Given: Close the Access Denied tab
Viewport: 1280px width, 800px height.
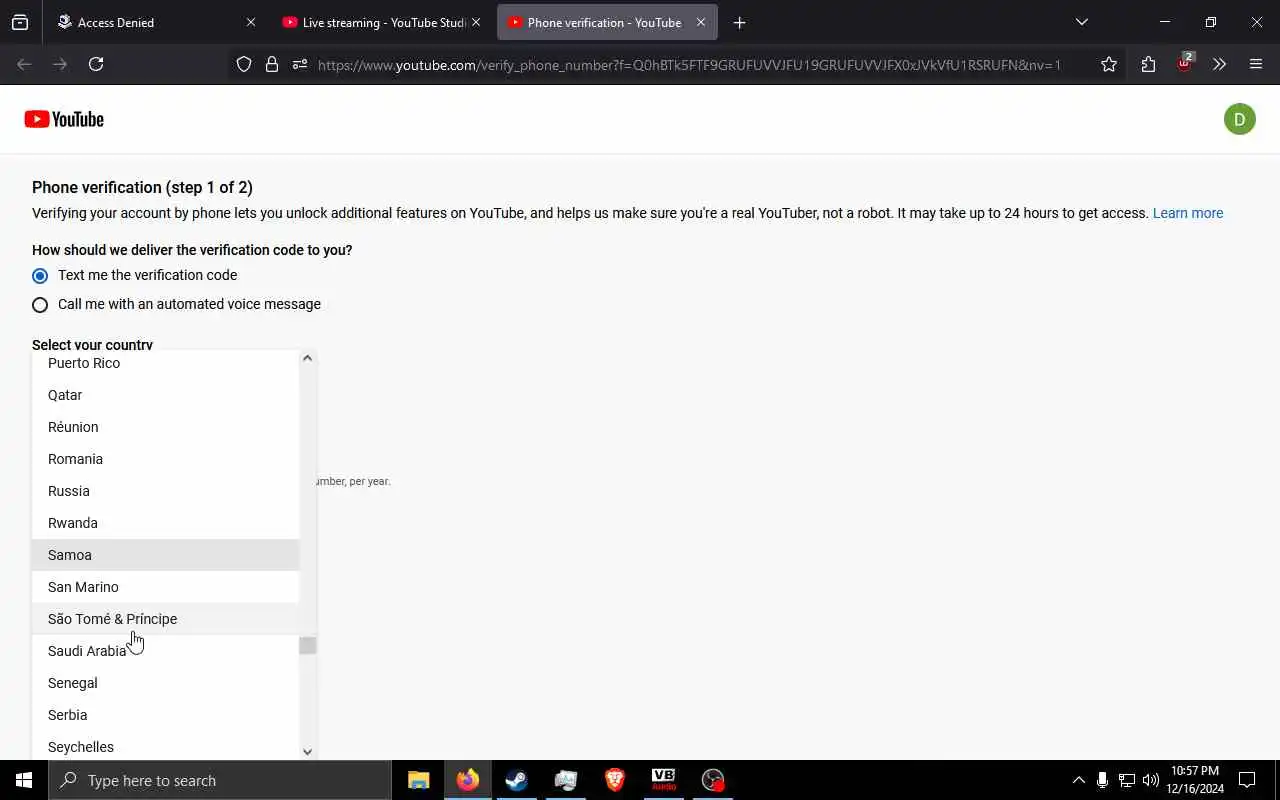Looking at the screenshot, I should [x=251, y=22].
